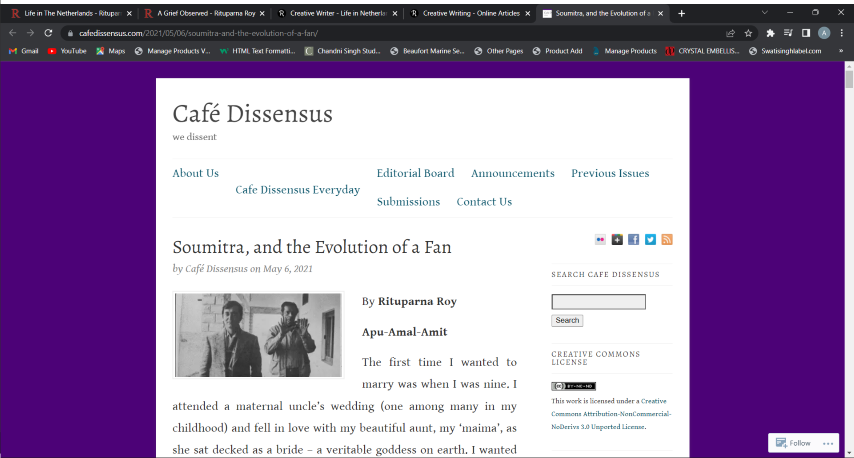Open 'Swatisinghlabel.com' bookmark

pos(785,51)
